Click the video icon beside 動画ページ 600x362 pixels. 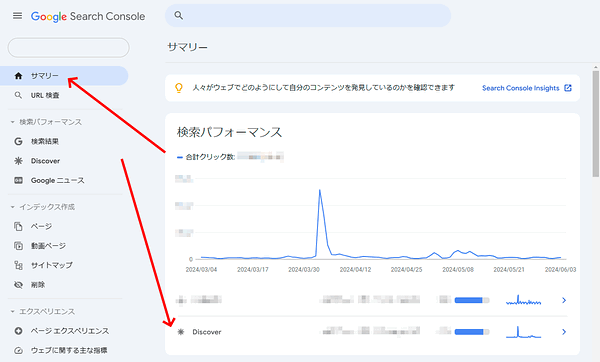(18, 246)
